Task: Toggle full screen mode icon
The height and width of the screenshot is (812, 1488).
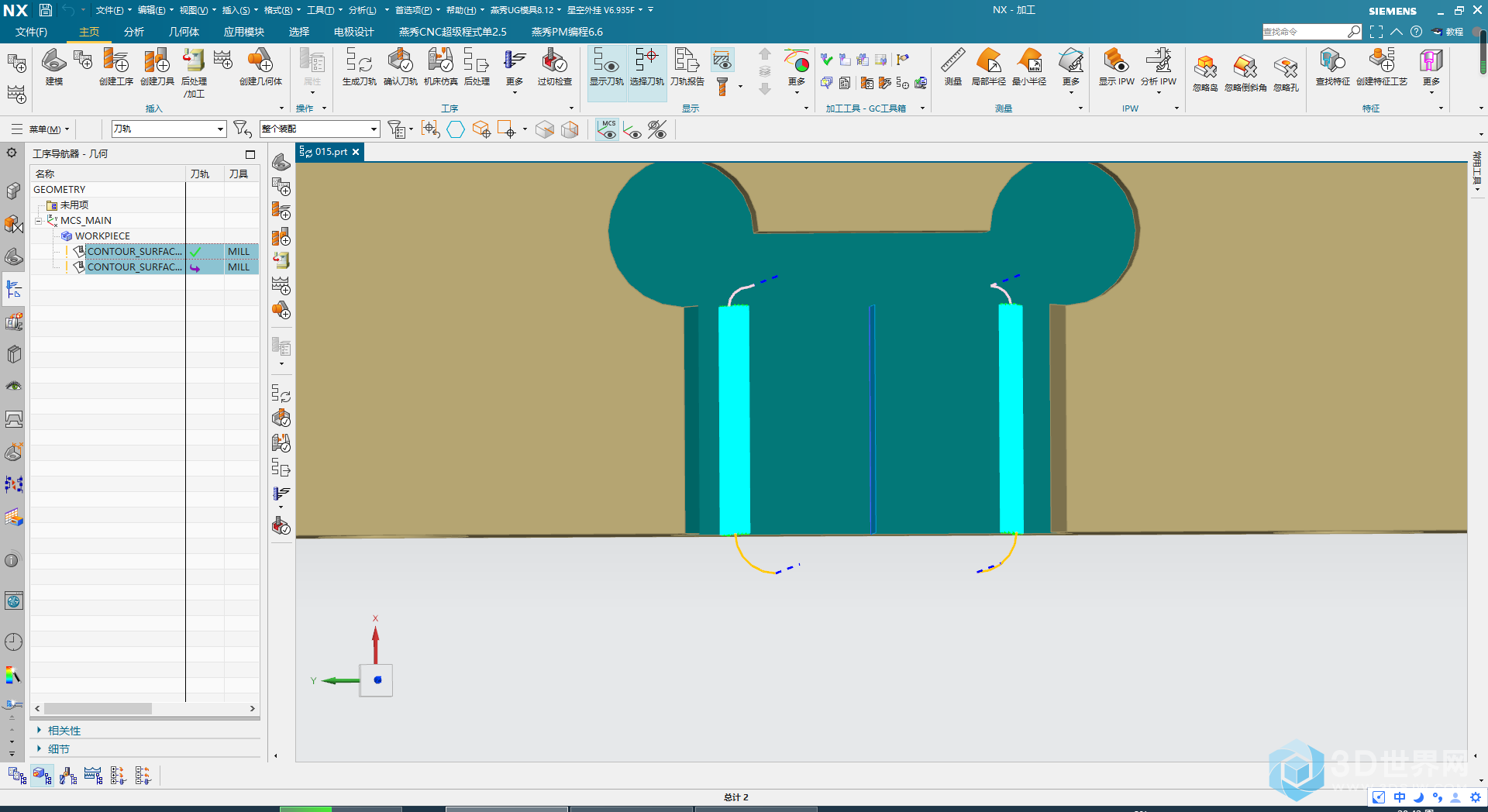Action: [1376, 32]
